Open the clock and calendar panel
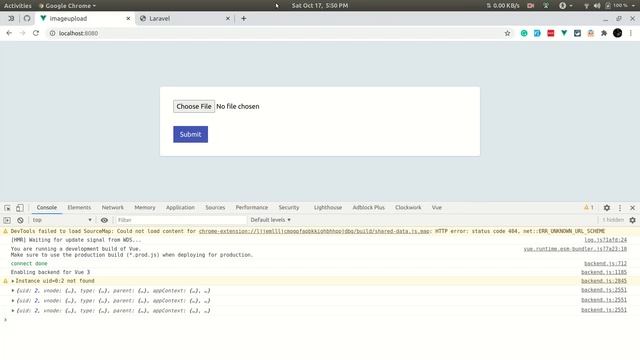The image size is (640, 360). click(x=320, y=6)
